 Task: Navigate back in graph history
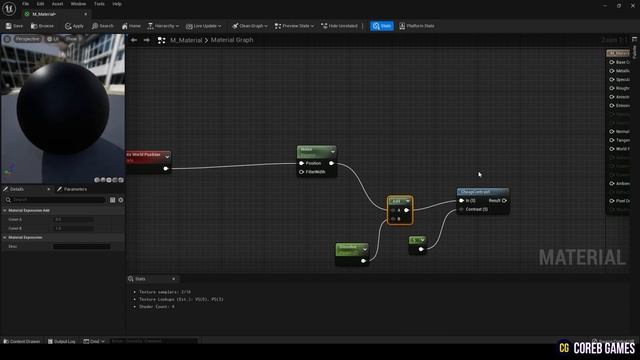tap(134, 40)
